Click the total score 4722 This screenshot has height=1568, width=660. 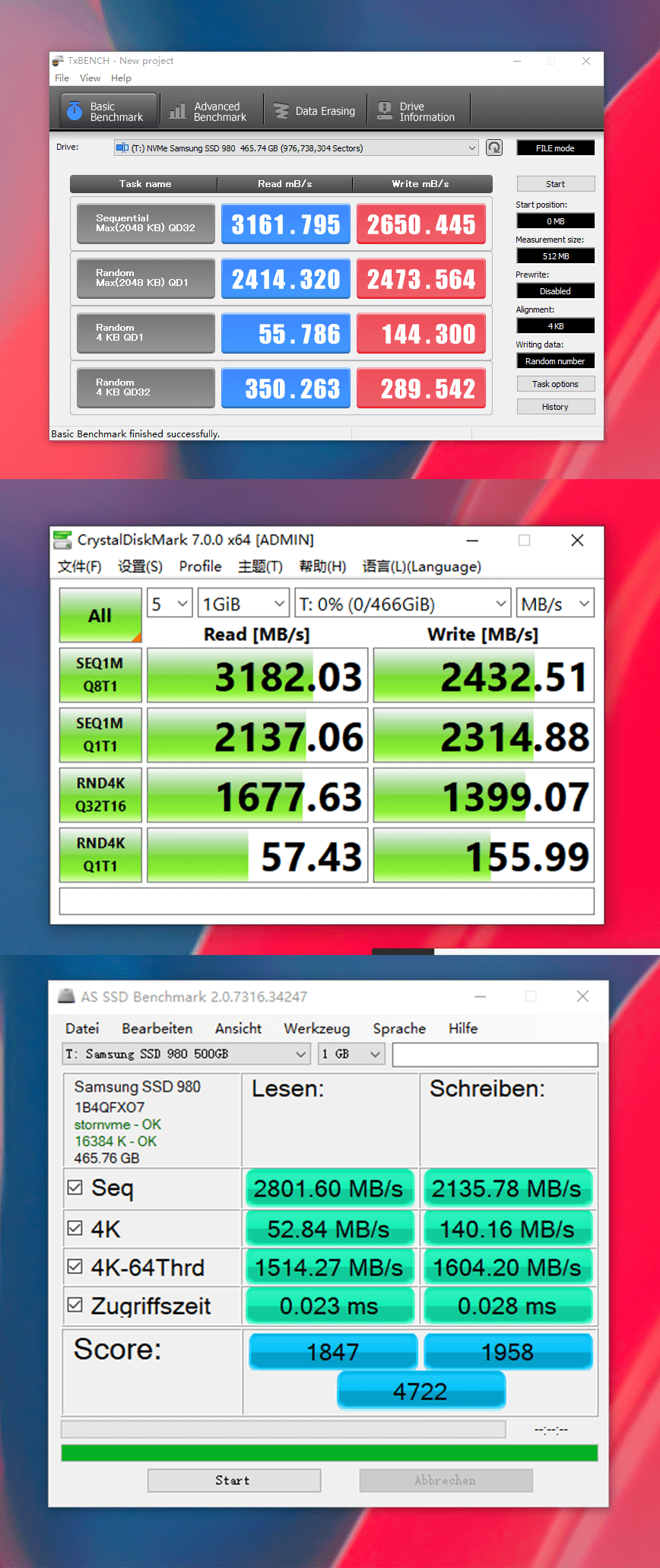(420, 1391)
